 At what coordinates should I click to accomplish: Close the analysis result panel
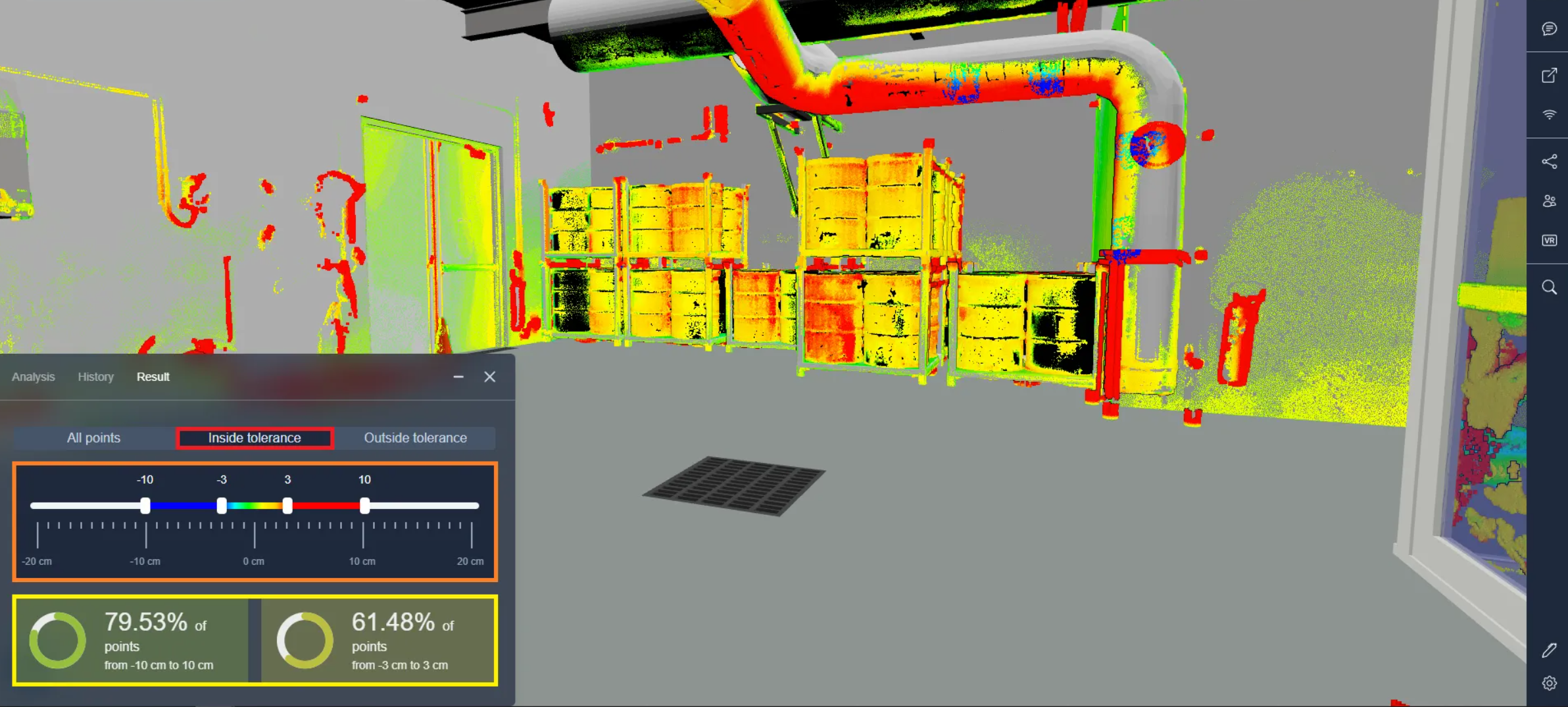489,377
